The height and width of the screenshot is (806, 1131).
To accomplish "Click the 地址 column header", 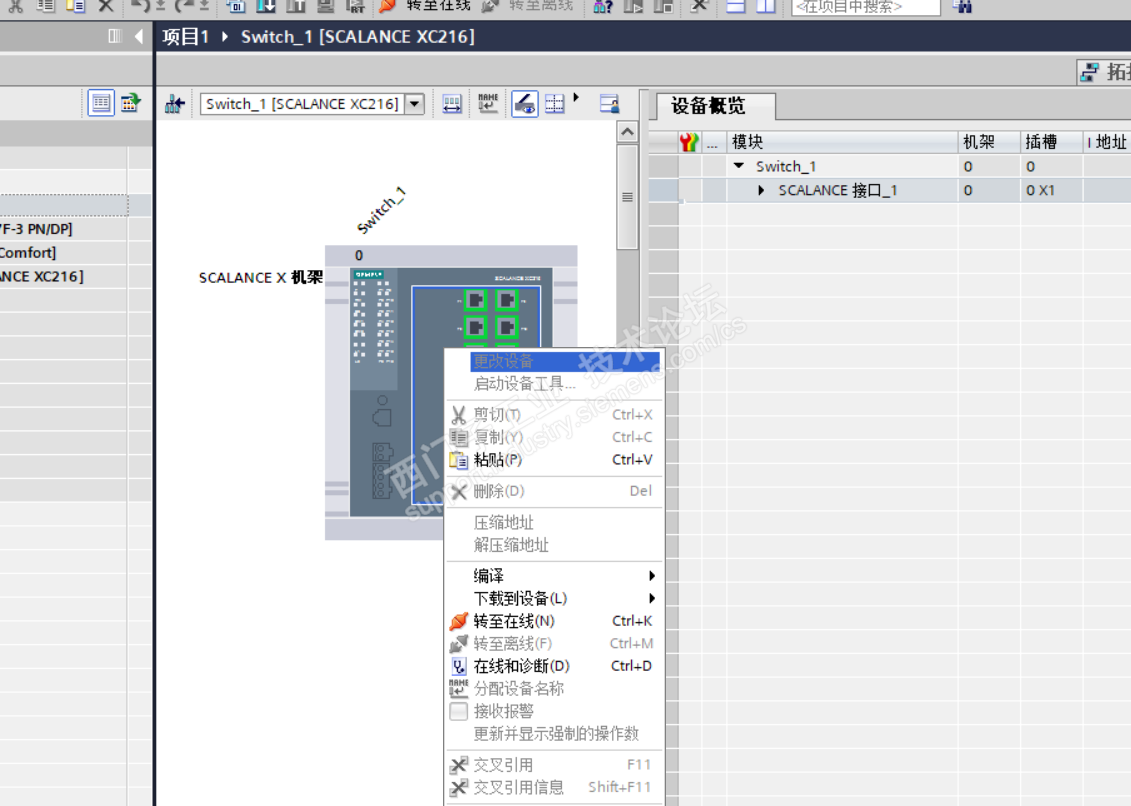I will click(x=1107, y=142).
